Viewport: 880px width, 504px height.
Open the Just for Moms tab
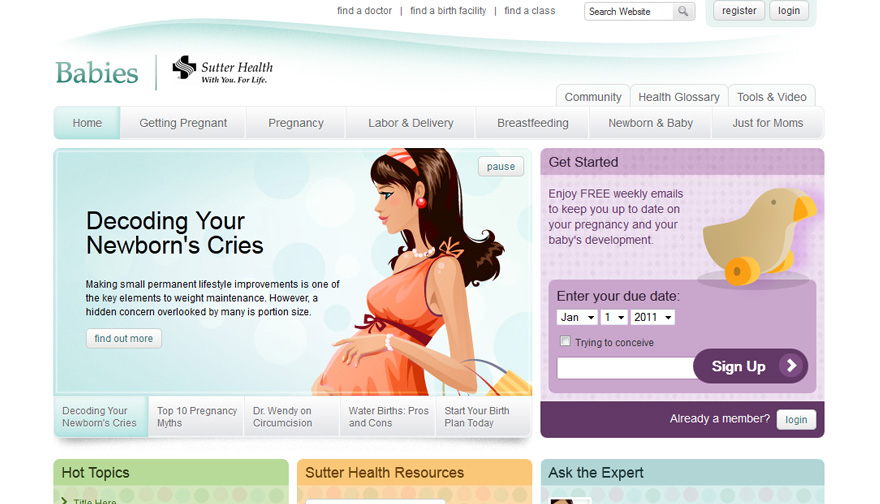tap(767, 123)
